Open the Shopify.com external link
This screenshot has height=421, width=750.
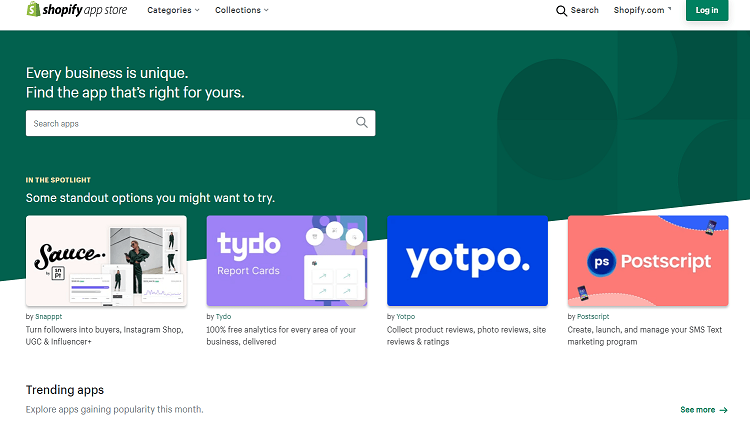(x=642, y=10)
